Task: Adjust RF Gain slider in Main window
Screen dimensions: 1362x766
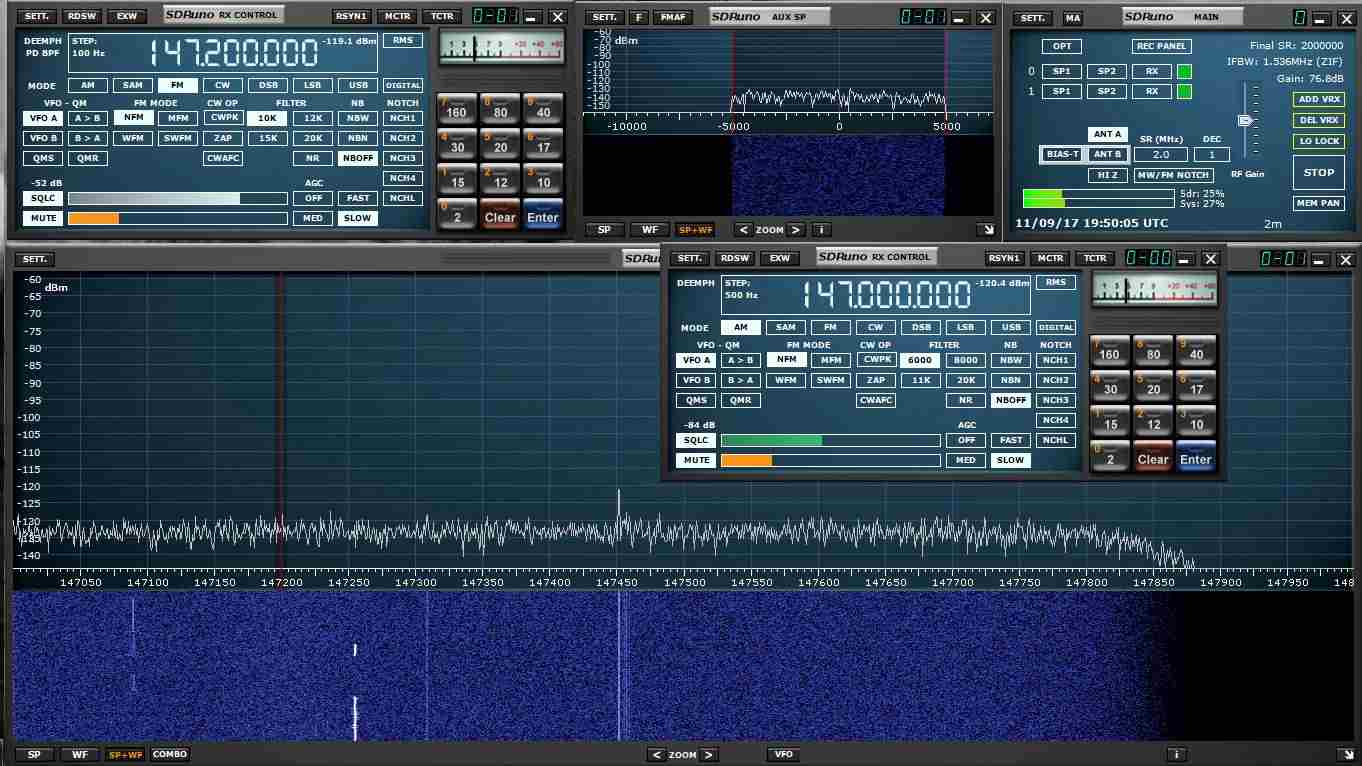Action: [x=1246, y=120]
